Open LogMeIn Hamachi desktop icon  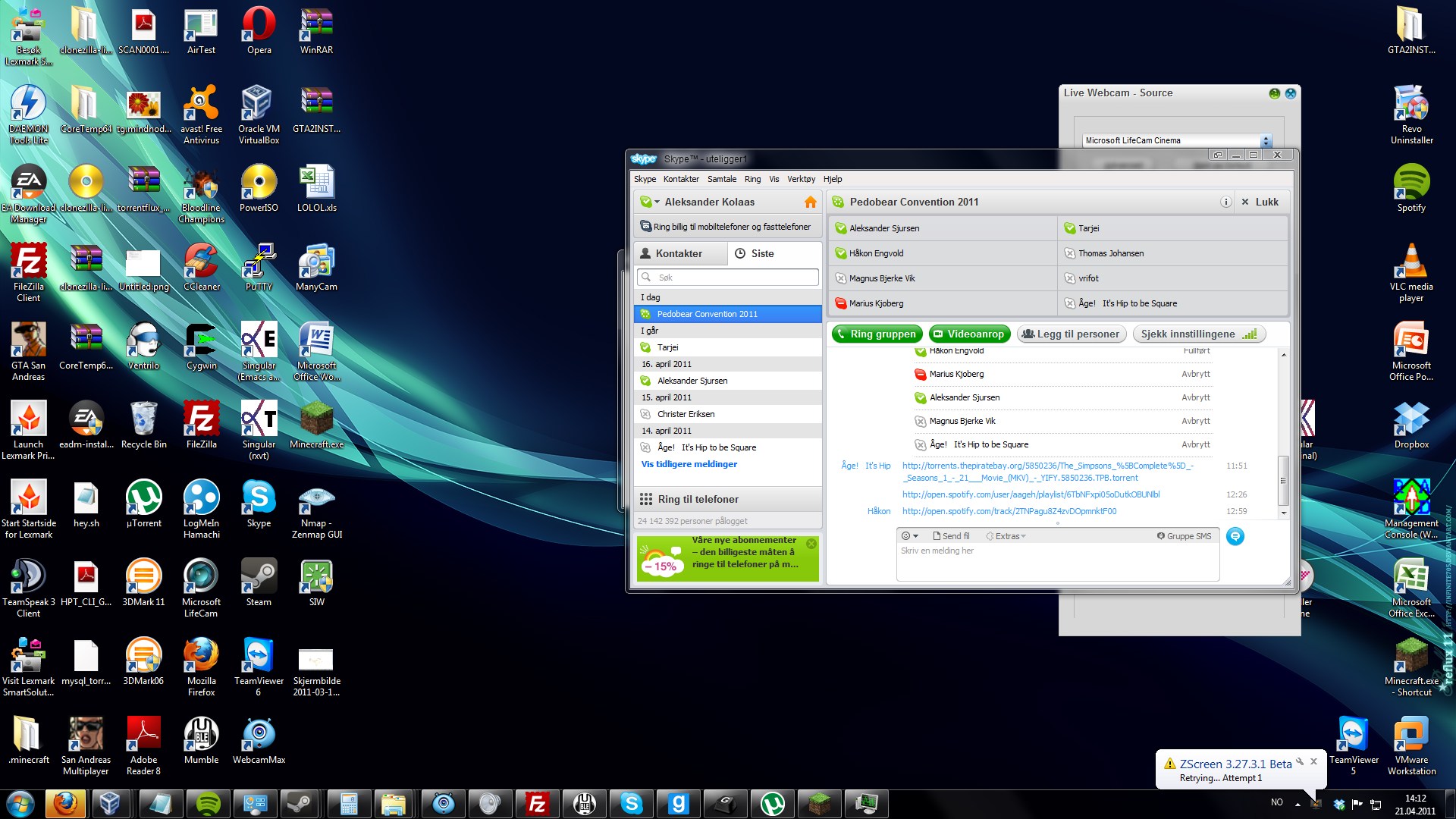pos(201,509)
